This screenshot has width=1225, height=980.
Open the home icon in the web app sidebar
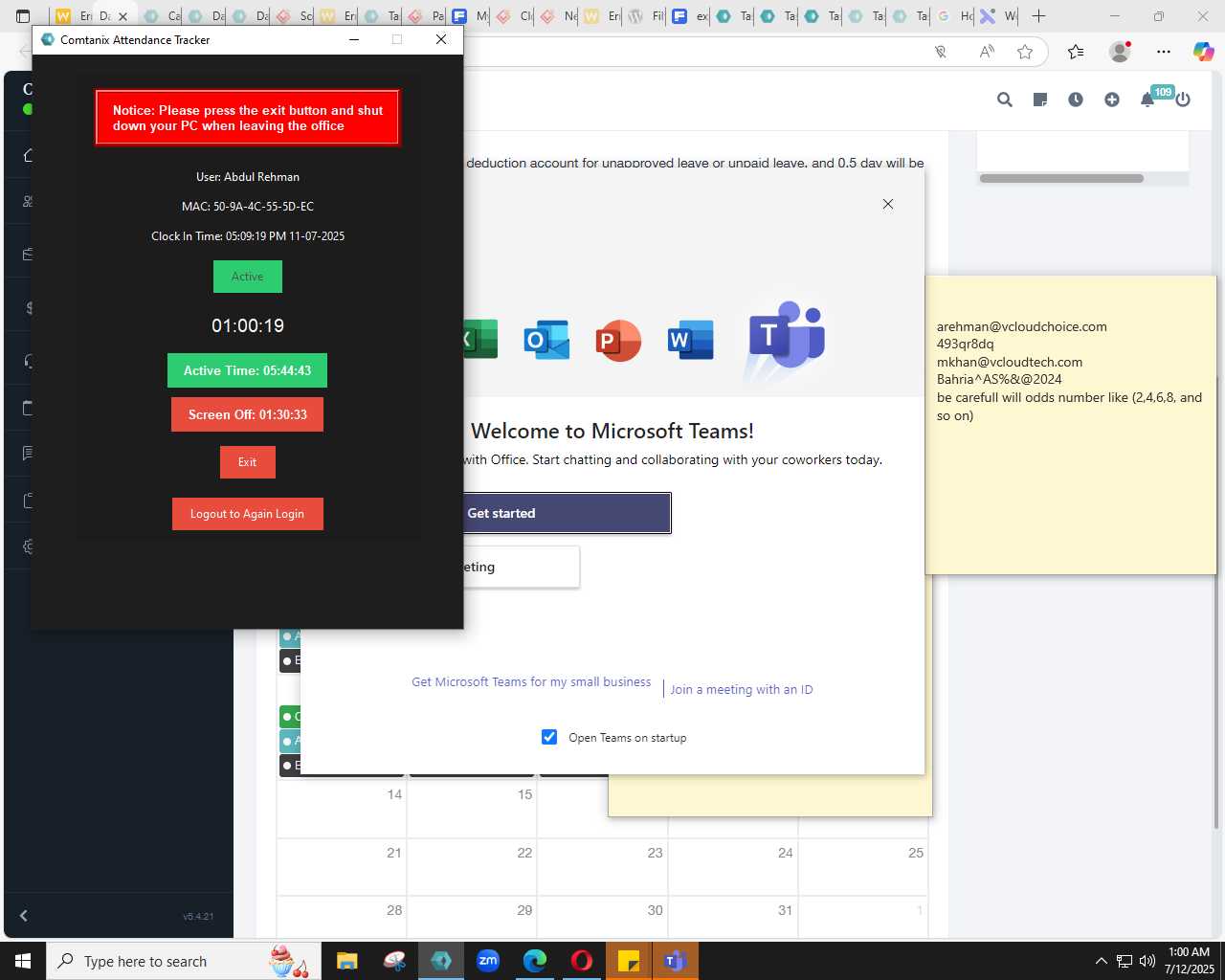[x=29, y=155]
